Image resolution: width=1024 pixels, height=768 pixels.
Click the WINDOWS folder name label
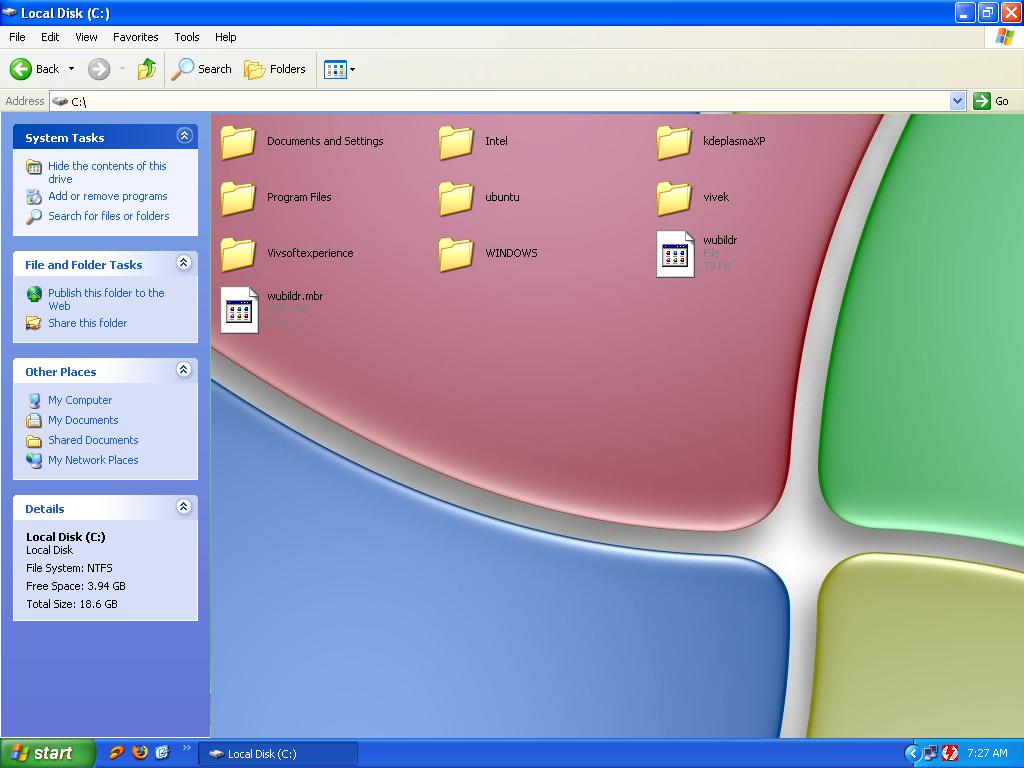pyautogui.click(x=511, y=253)
